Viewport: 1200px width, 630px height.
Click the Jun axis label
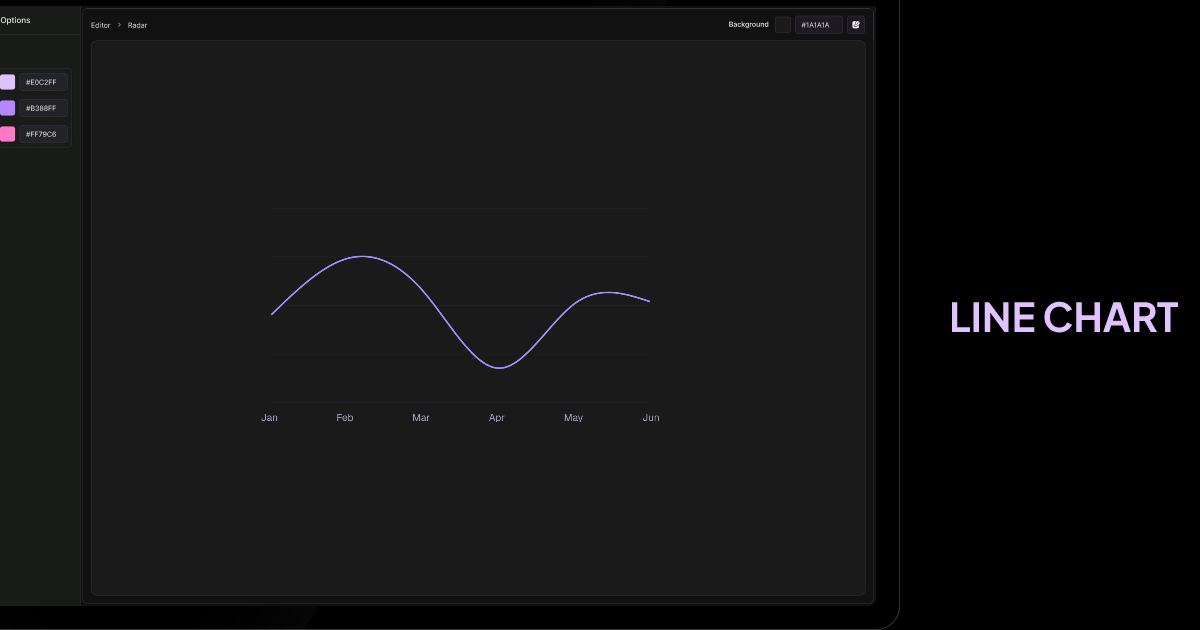pos(651,417)
